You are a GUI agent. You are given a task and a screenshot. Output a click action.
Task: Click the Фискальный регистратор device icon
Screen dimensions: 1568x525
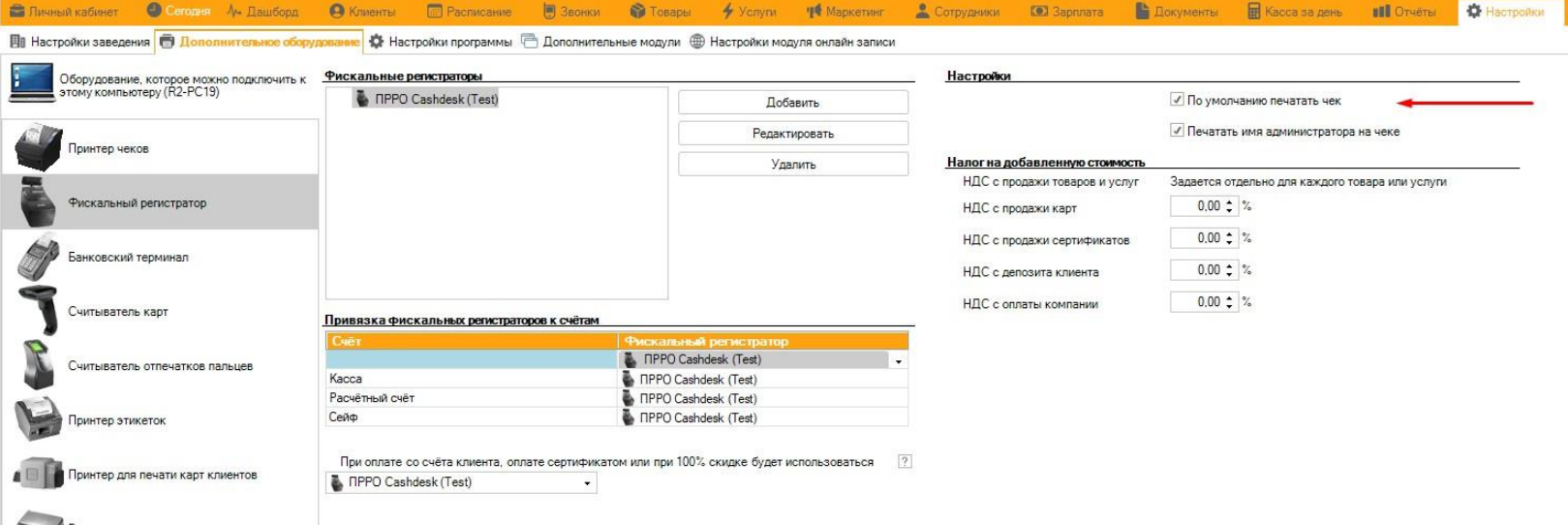point(39,203)
